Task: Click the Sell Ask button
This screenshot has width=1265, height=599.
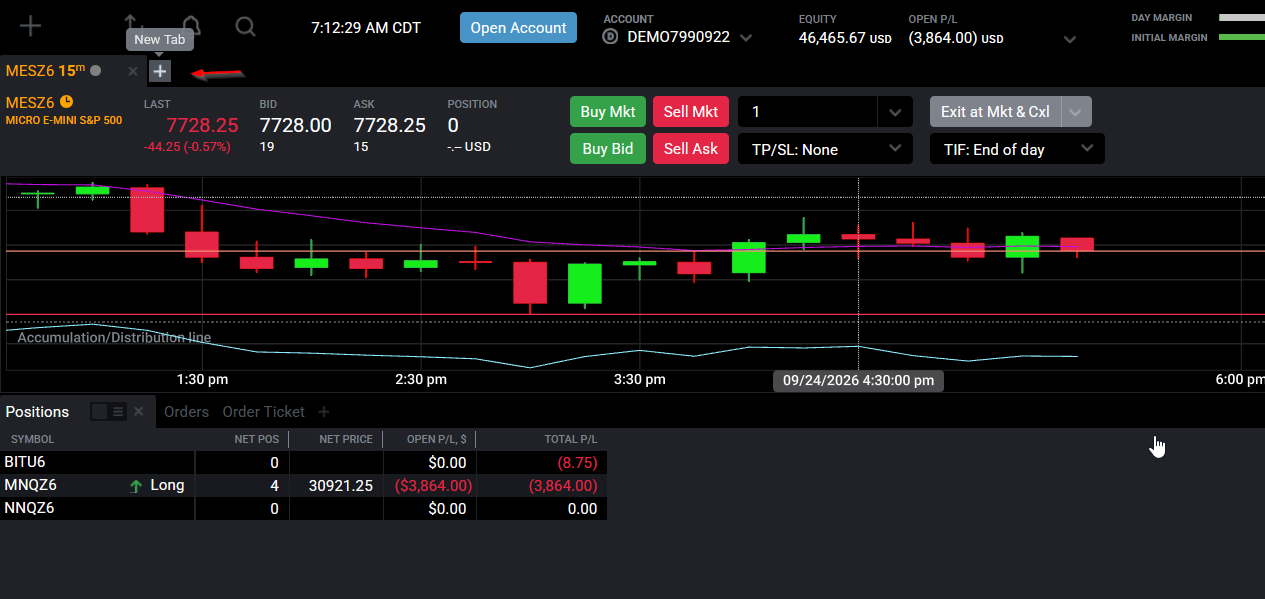Action: point(691,149)
